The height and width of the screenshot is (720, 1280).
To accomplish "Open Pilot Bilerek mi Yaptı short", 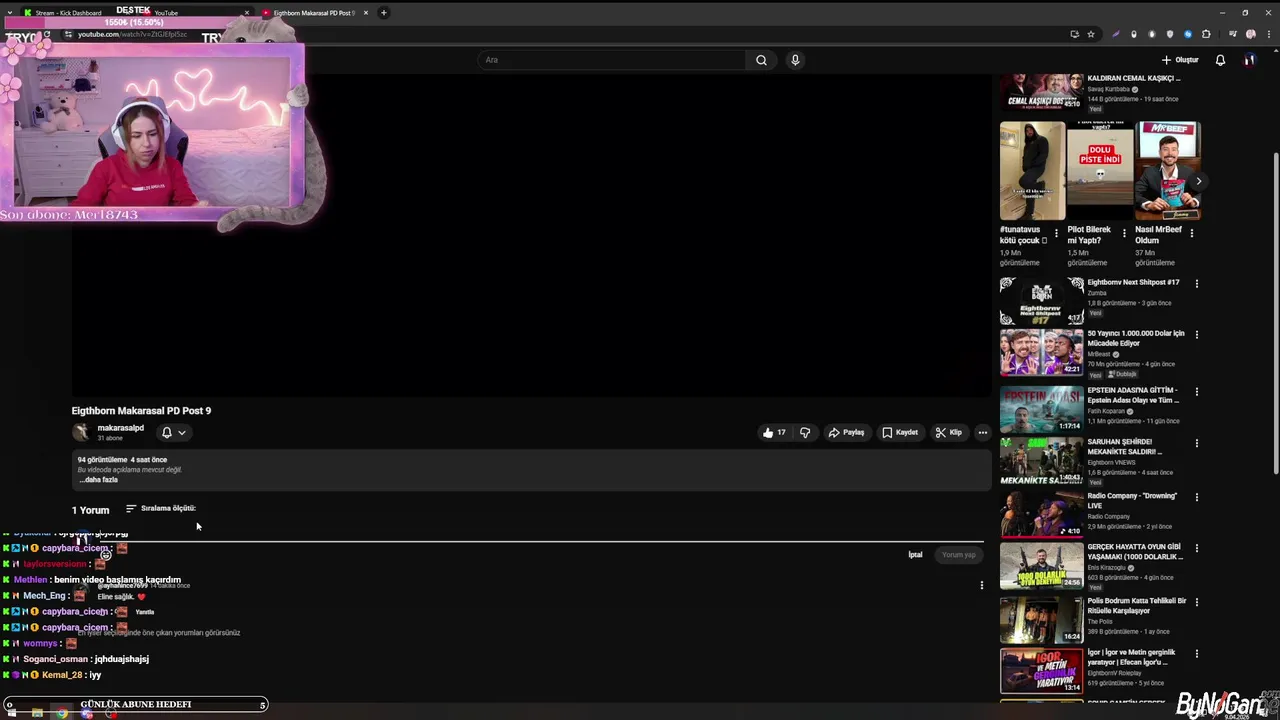I will click(x=1100, y=171).
